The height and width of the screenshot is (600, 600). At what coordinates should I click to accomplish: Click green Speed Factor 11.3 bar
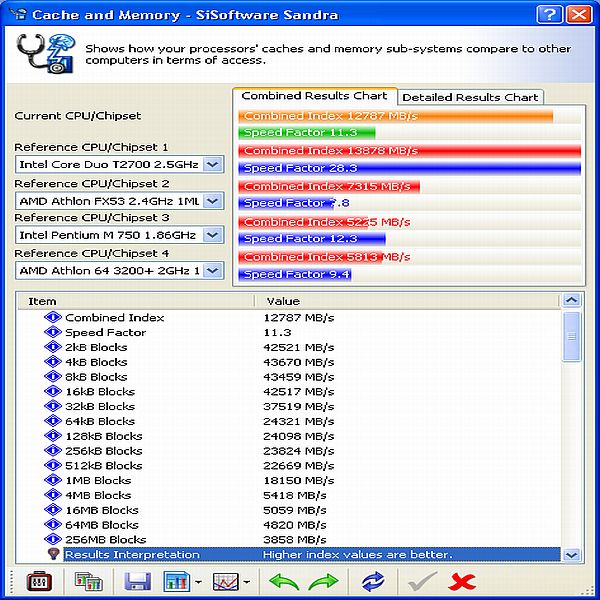click(307, 132)
